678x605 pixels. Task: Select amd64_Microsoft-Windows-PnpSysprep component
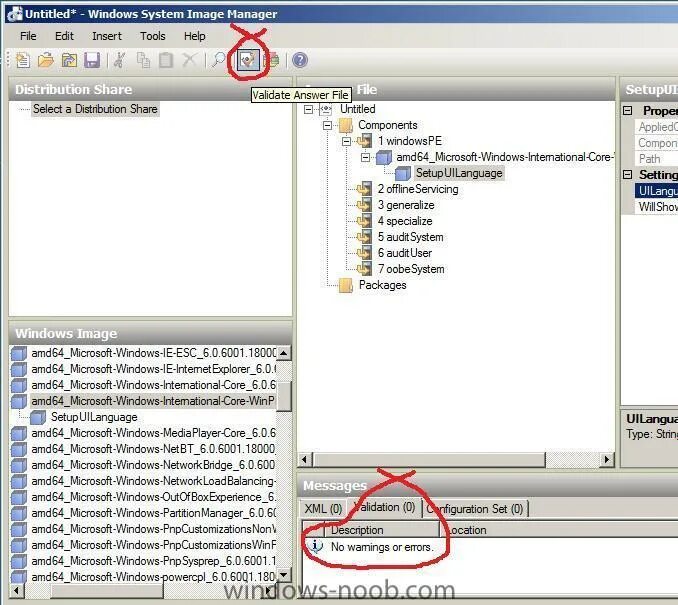[153, 561]
